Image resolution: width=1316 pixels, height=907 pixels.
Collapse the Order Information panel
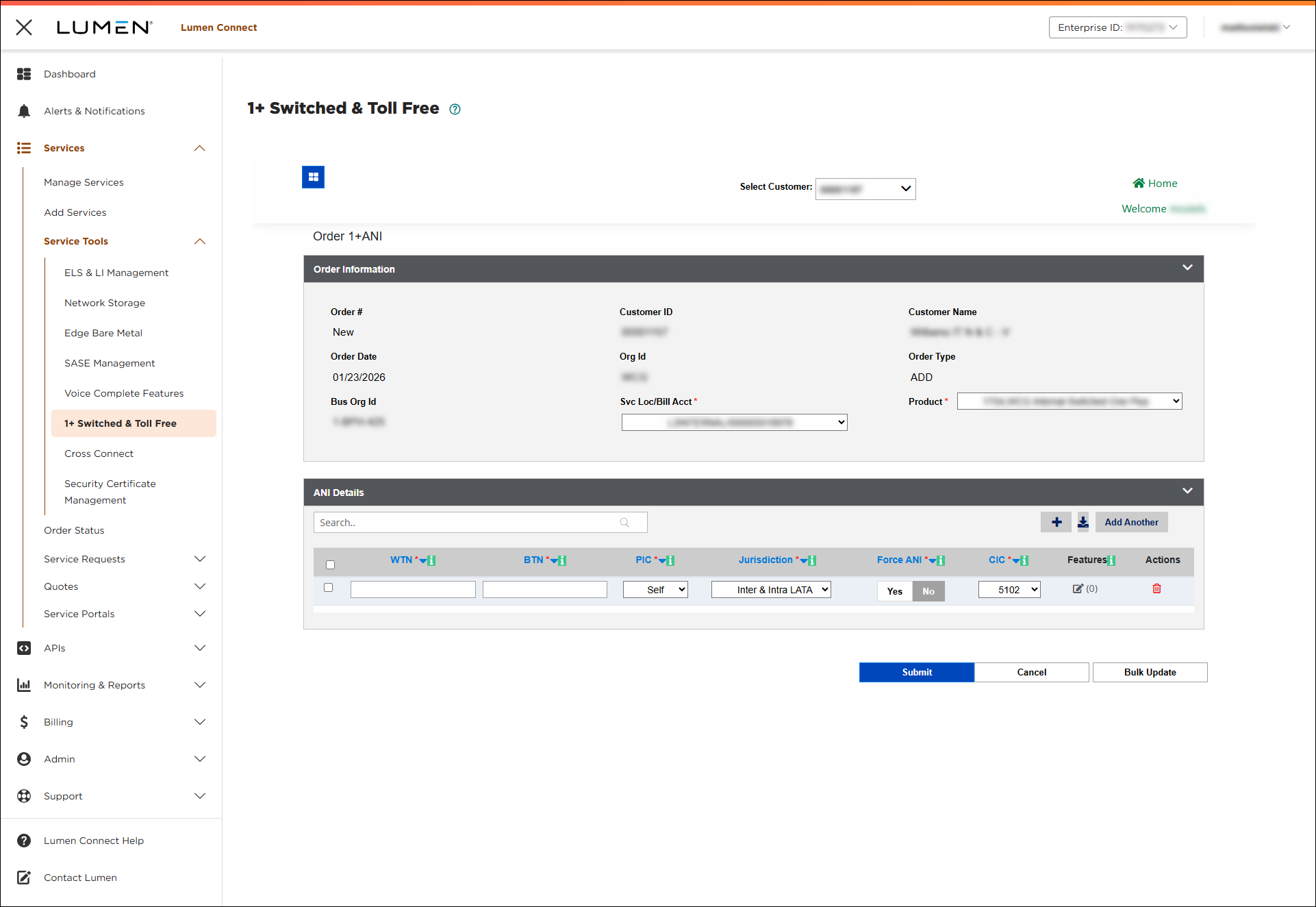[1187, 268]
